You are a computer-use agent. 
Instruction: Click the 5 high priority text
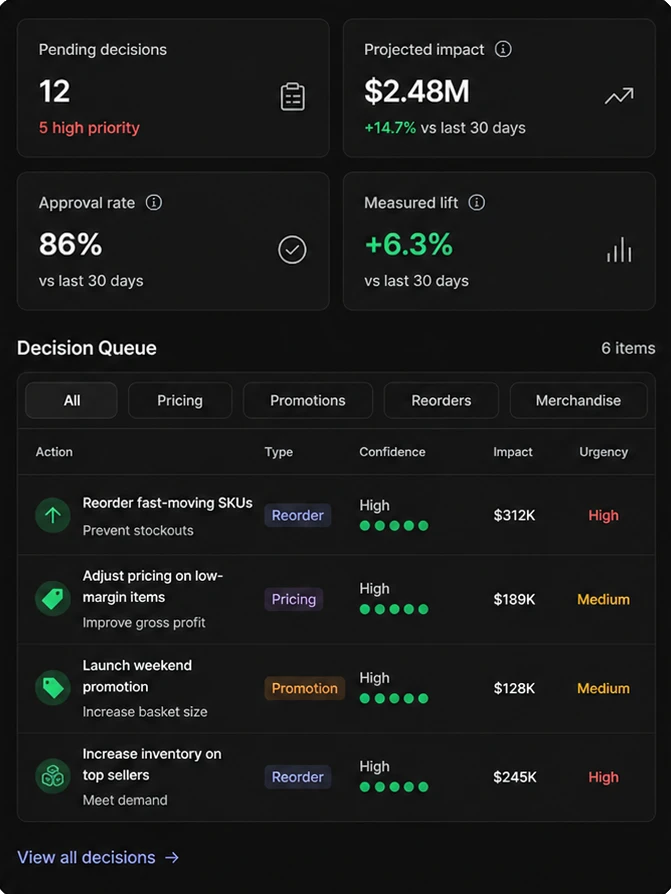click(89, 128)
